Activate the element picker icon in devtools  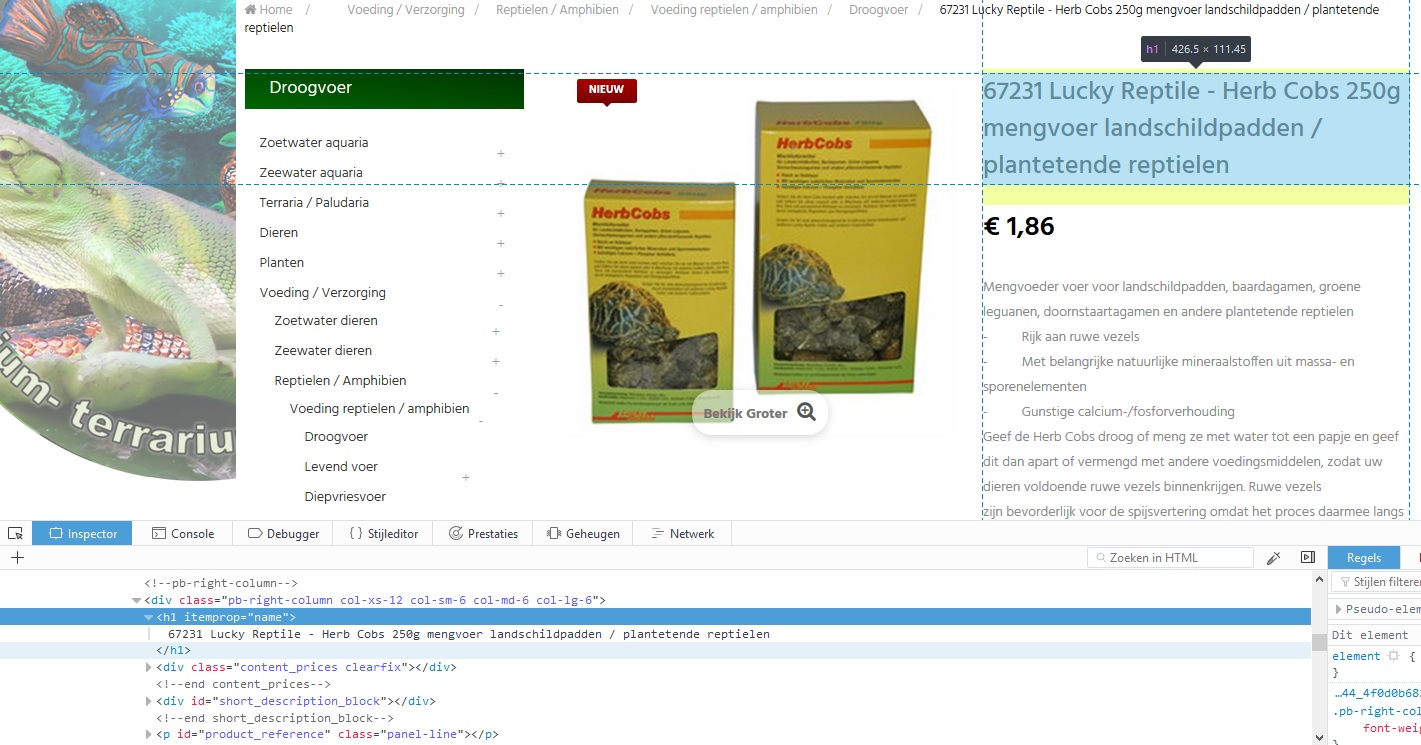point(15,534)
